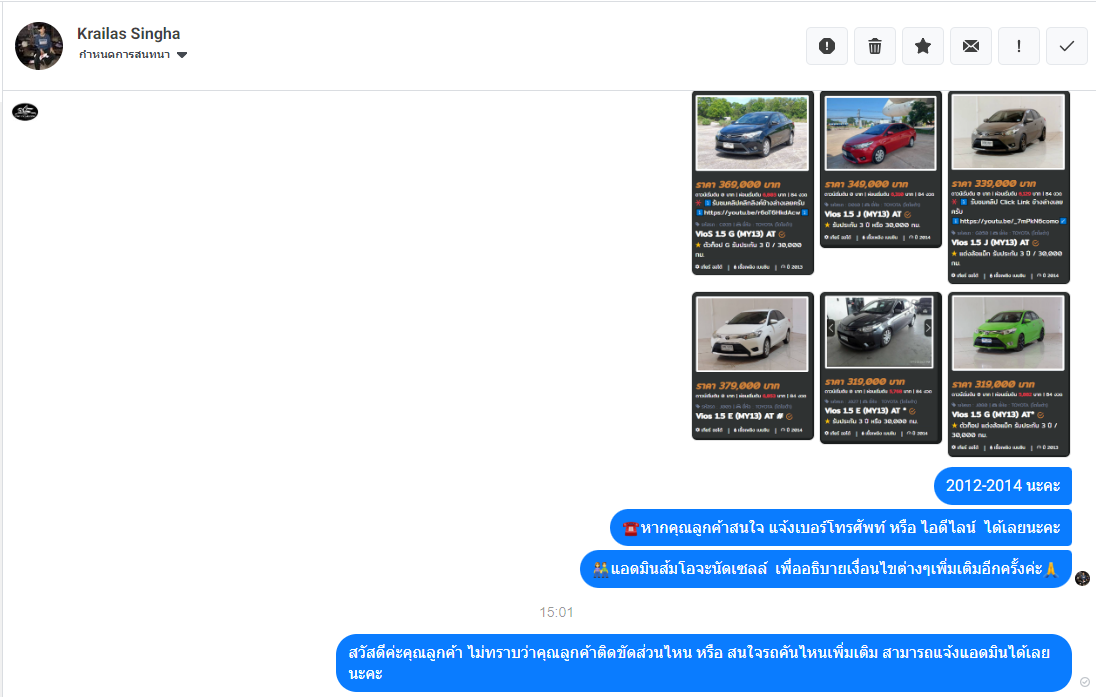1096x697 pixels.
Task: Mark conversation done with the checkmark
Action: point(1067,46)
